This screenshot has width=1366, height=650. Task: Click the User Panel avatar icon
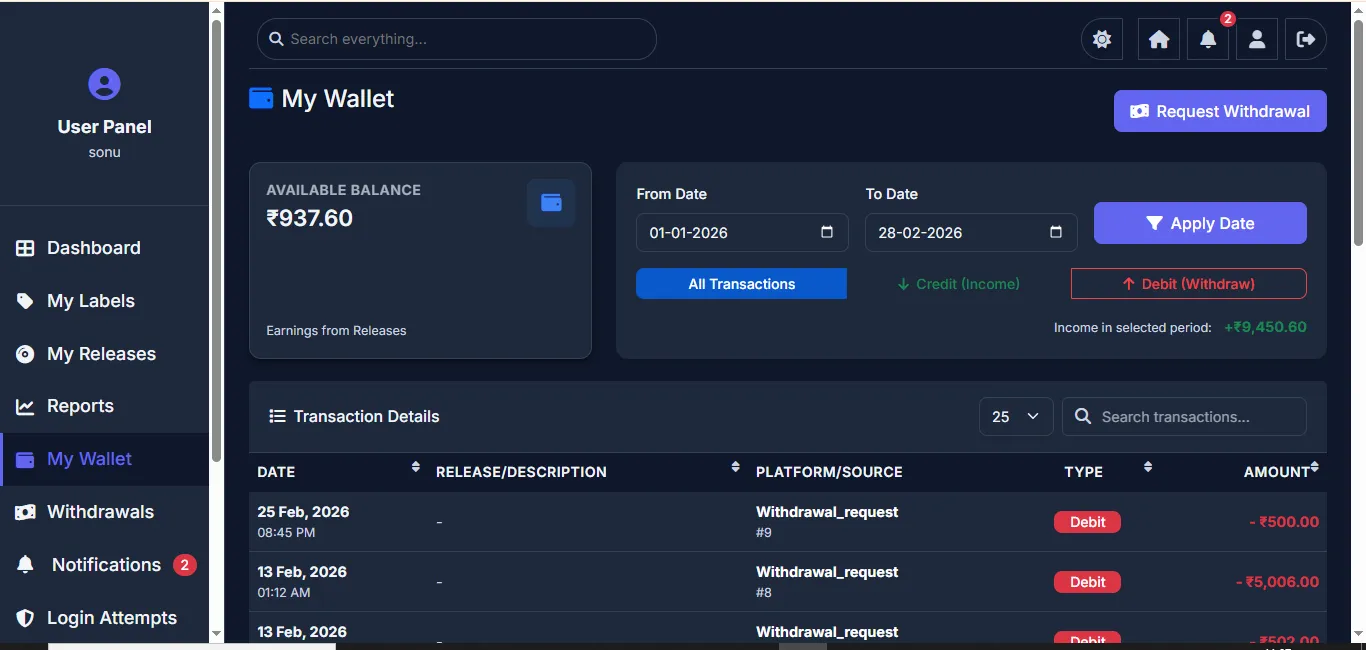104,84
